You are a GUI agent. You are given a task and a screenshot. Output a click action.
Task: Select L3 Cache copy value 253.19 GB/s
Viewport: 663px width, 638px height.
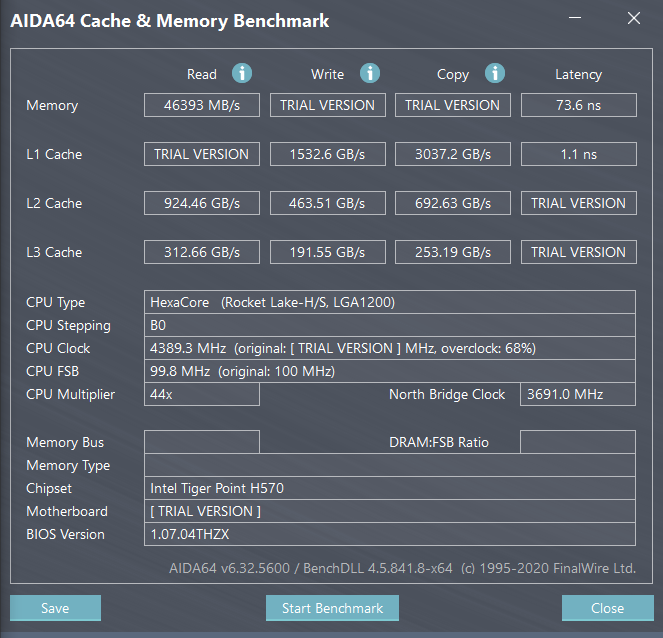453,252
